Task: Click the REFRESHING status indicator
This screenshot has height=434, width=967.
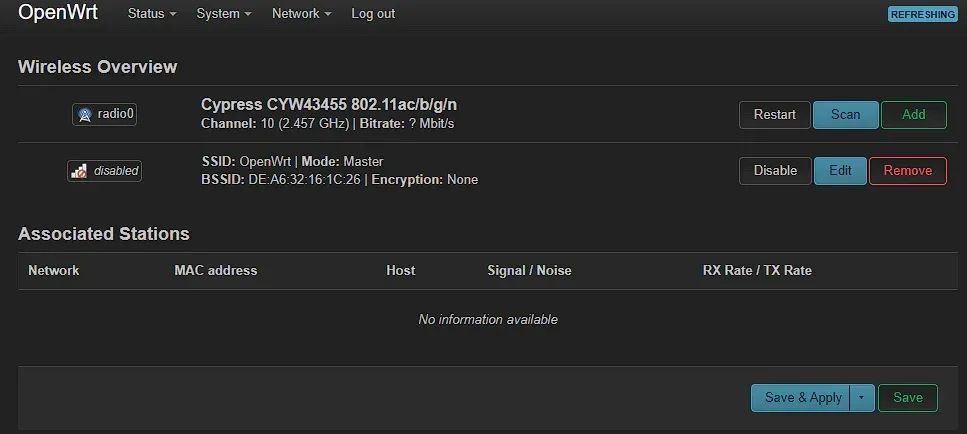Action: pyautogui.click(x=922, y=15)
